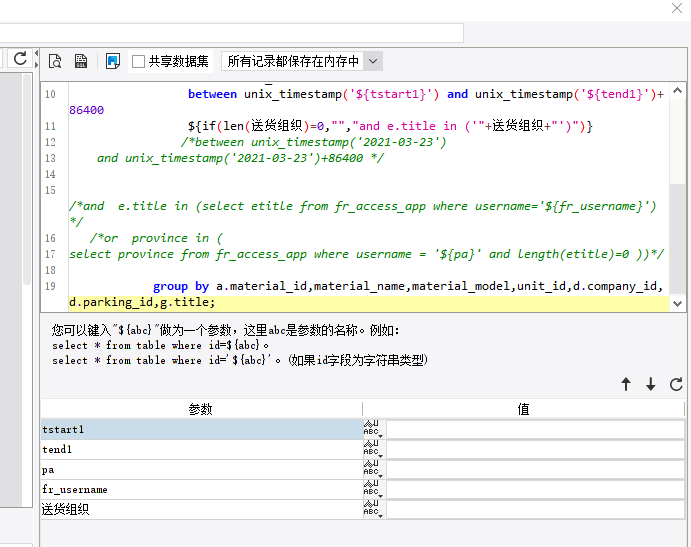Open the 所有记录都保存在内存中 dropdown
Screen dimensions: 691x547
[x=373, y=61]
